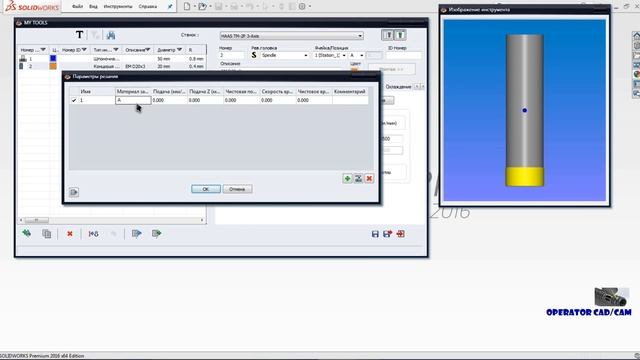Open the Станок machine dropdown
The image size is (640, 360).
tap(291, 36)
